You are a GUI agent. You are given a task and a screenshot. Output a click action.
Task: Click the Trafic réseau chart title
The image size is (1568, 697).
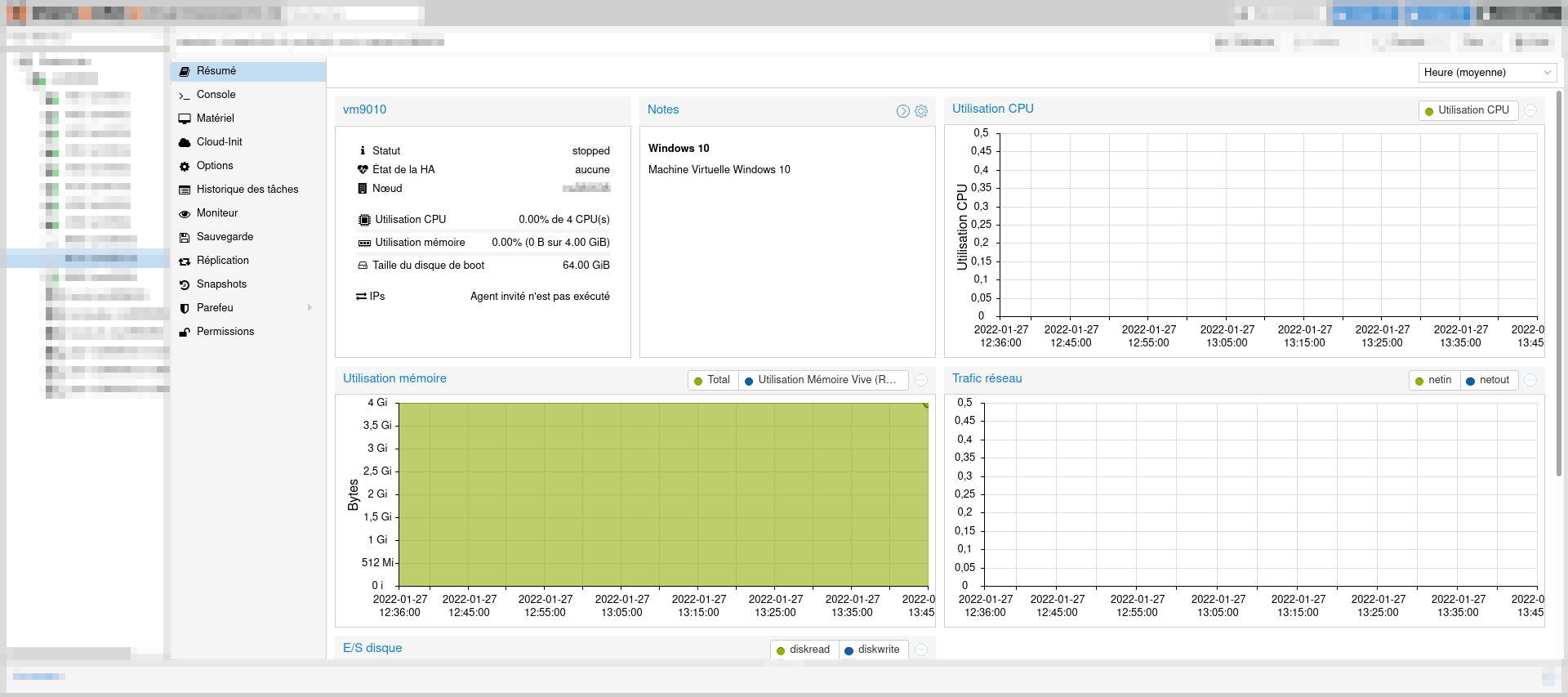point(987,379)
